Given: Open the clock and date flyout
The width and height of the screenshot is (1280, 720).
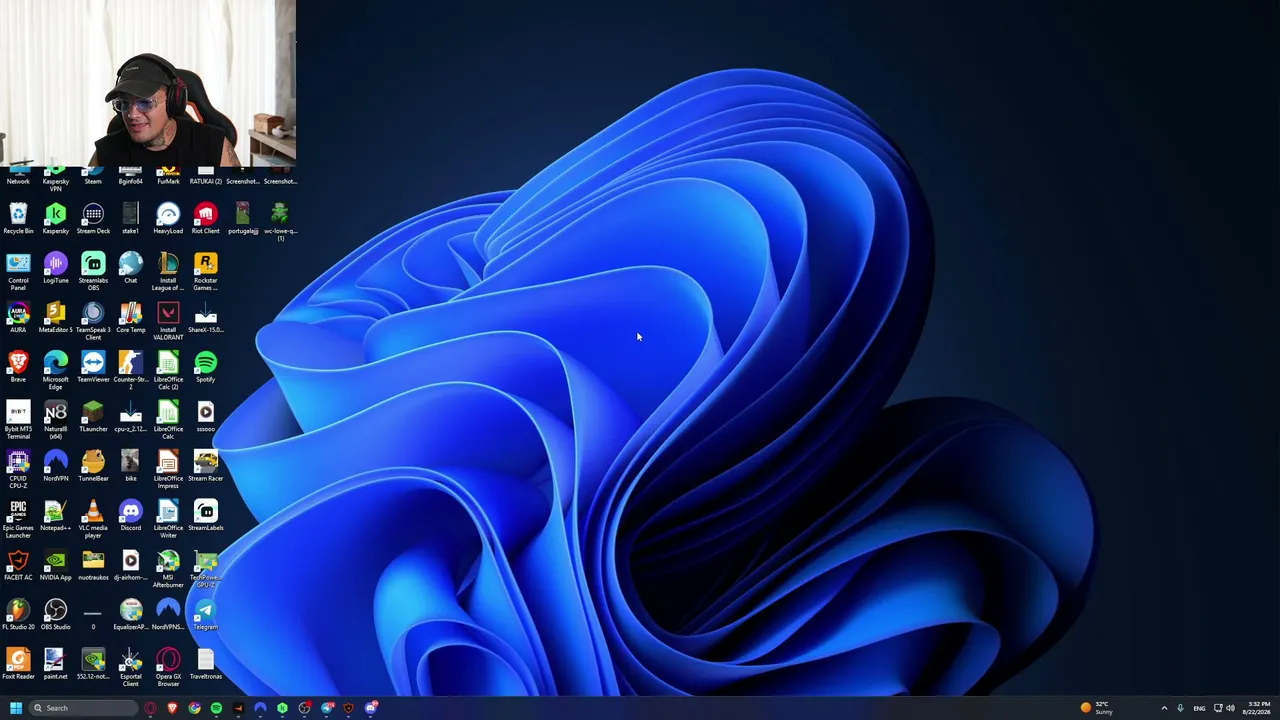Looking at the screenshot, I should coord(1258,708).
